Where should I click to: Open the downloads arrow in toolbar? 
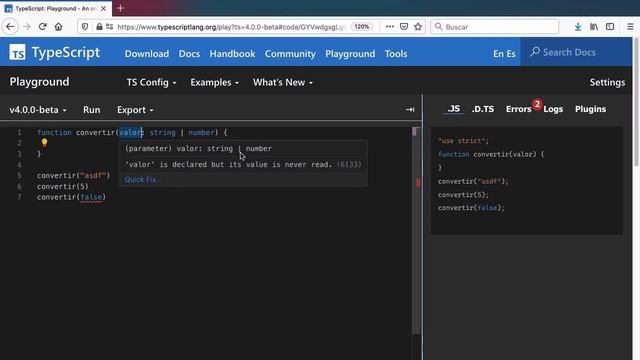(578, 27)
